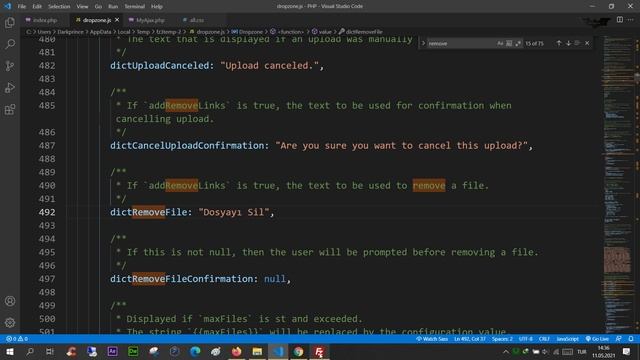Screen dimensions: 640x360
Task: Click 'Go Live' in status bar
Action: 597,339
